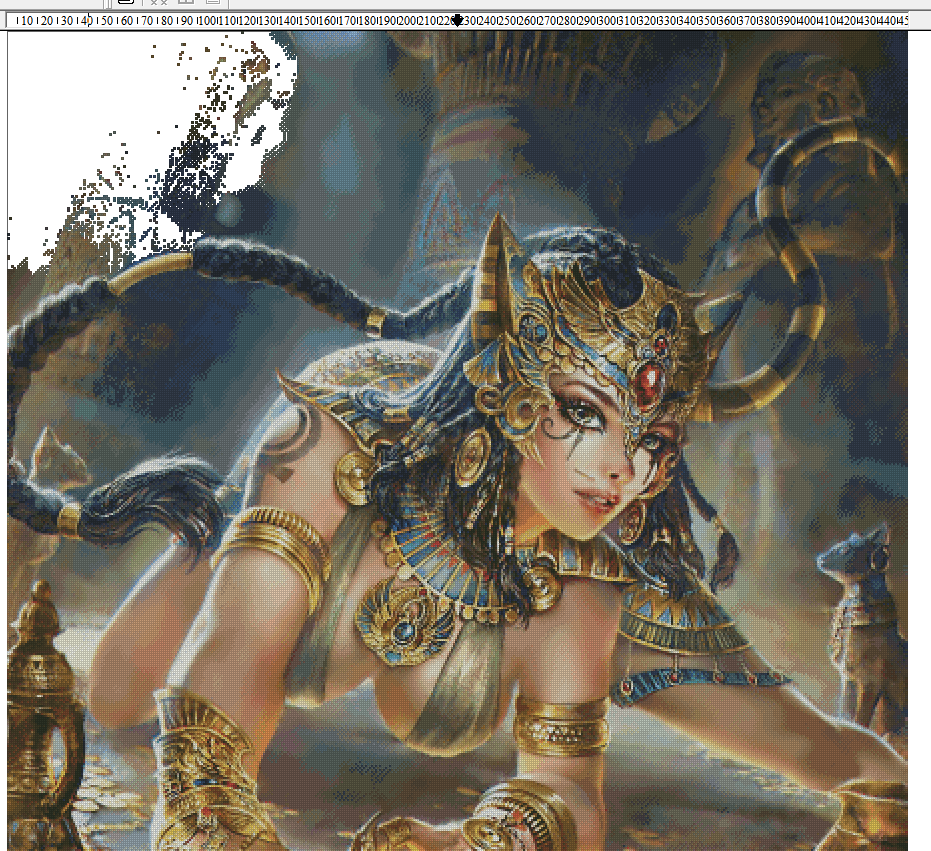The height and width of the screenshot is (851, 931).
Task: Click ruler mark 400
Action: click(x=807, y=21)
